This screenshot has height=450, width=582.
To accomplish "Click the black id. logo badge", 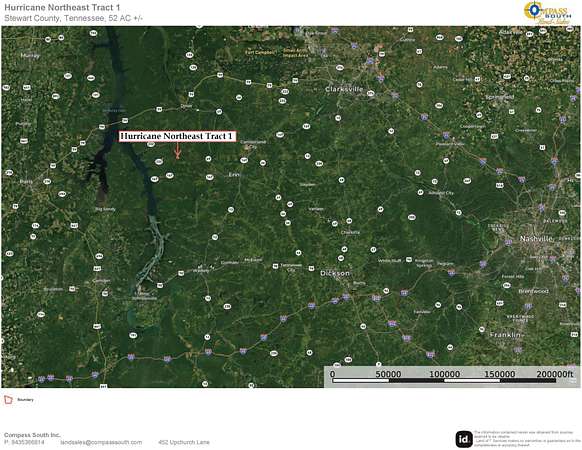I will [x=464, y=440].
